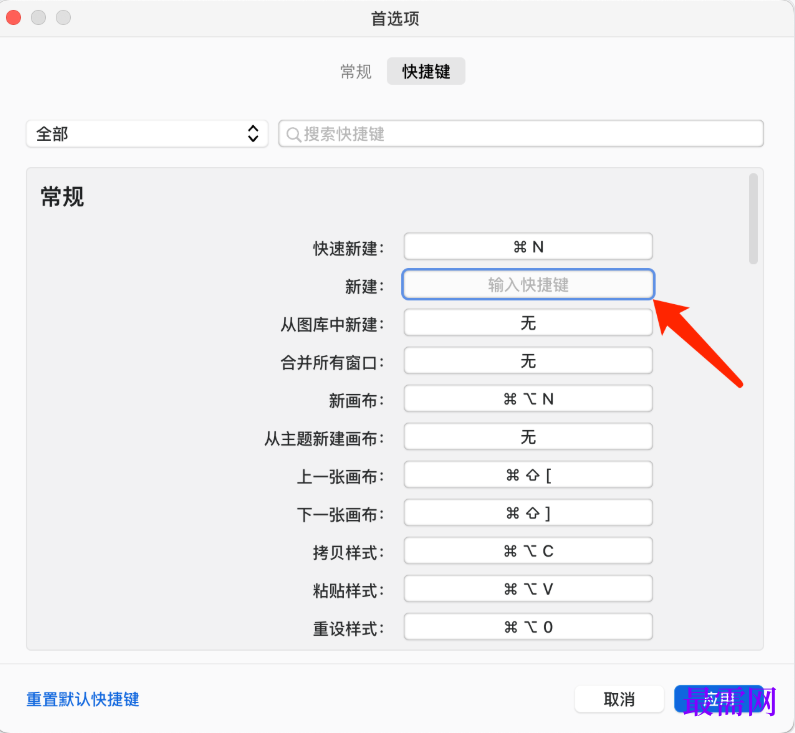Click the 取消 button
The image size is (795, 733).
pyautogui.click(x=619, y=700)
